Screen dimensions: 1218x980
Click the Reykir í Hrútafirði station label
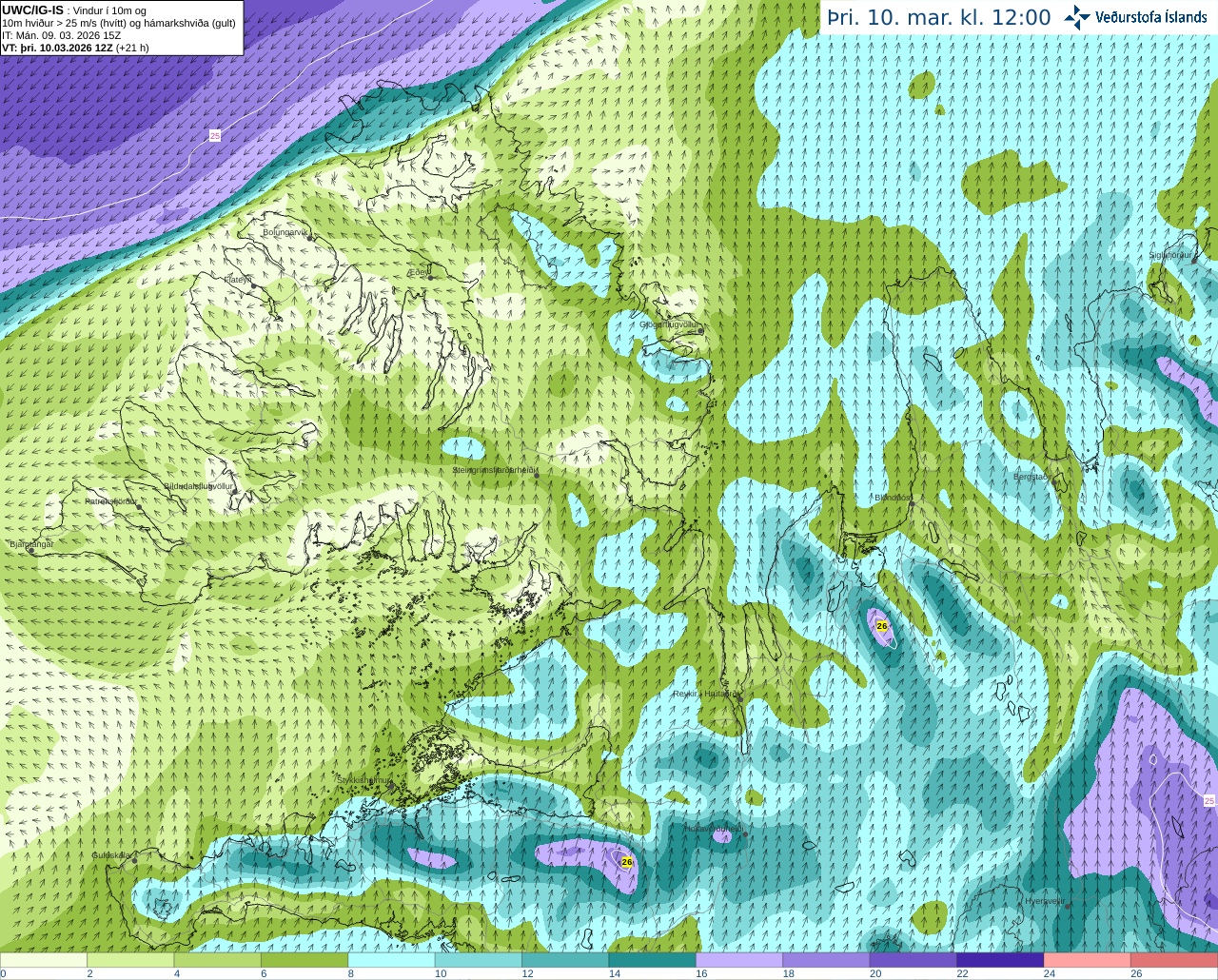(x=705, y=694)
